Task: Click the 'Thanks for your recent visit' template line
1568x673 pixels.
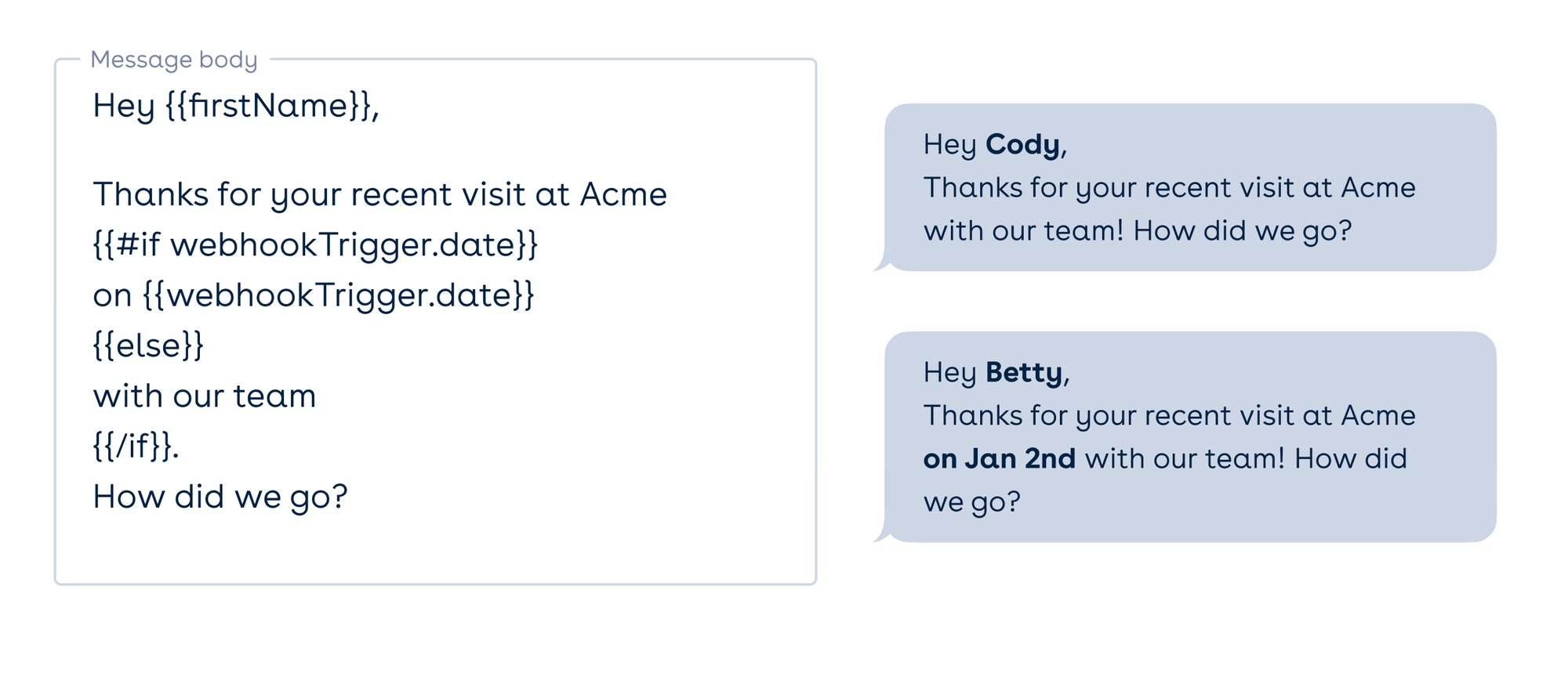Action: (314, 194)
